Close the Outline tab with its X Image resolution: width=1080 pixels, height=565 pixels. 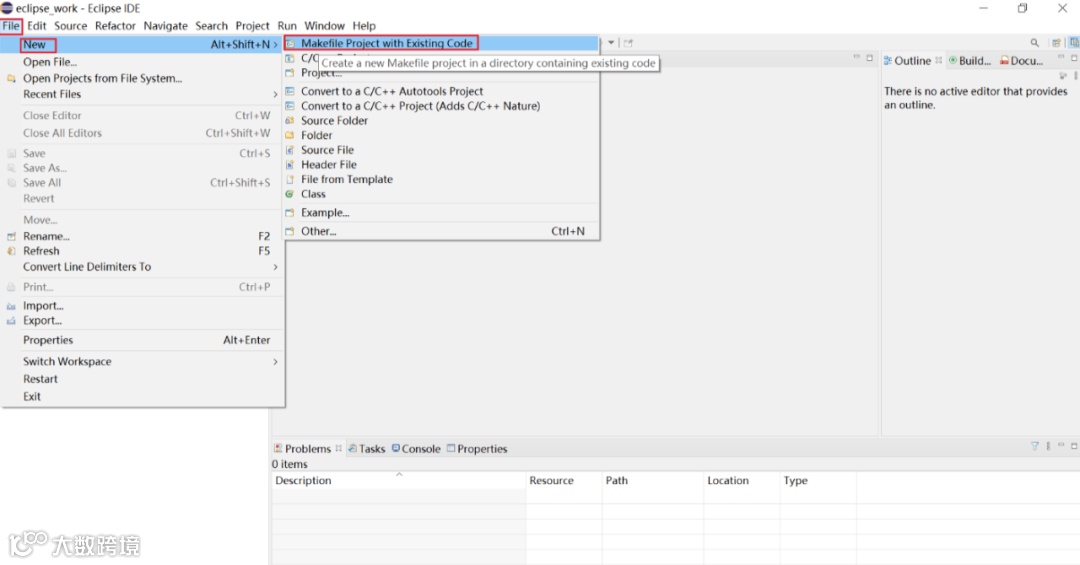pyautogui.click(x=938, y=61)
